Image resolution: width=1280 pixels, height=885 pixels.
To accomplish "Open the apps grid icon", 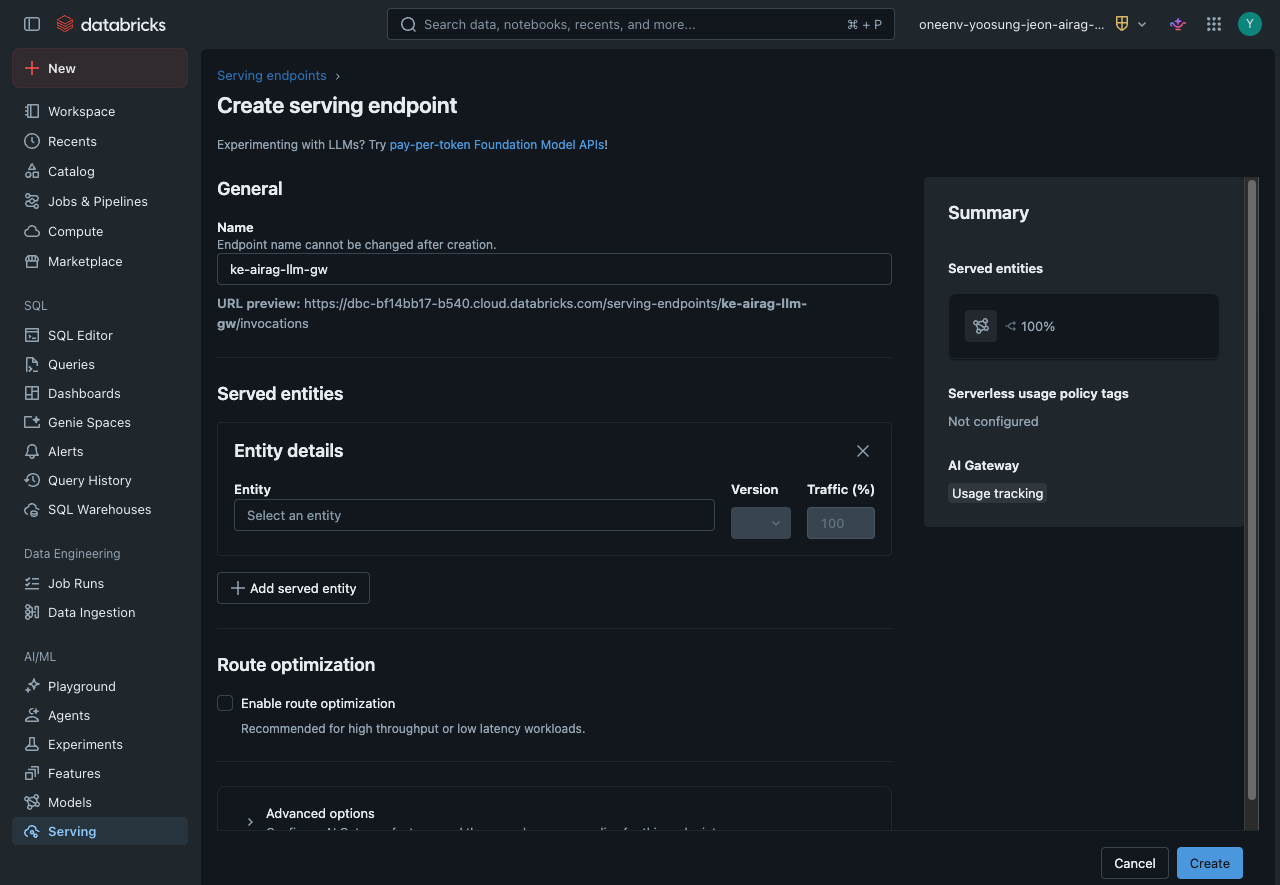I will 1214,24.
